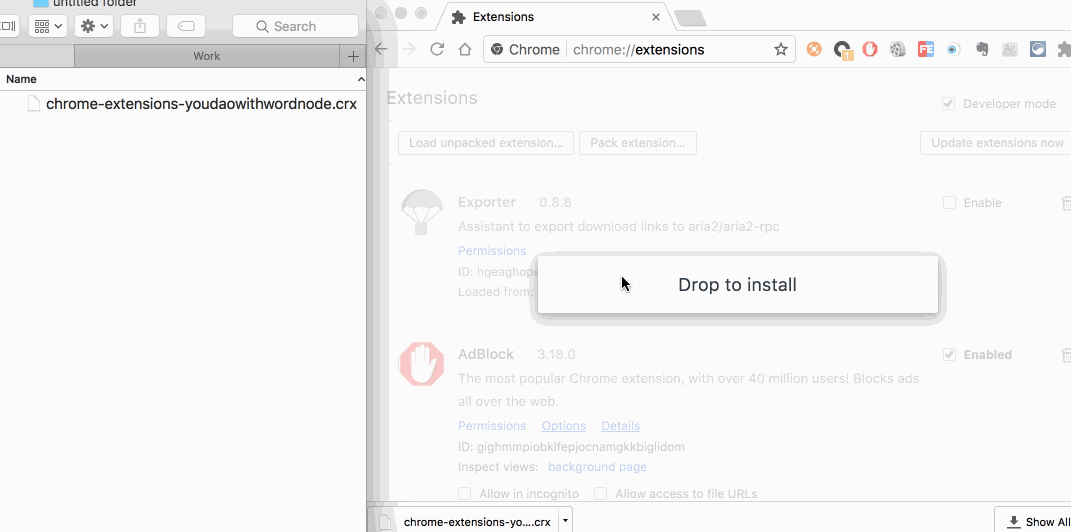Open AdBlock's Permissions link
The height and width of the screenshot is (532, 1071).
tap(492, 425)
